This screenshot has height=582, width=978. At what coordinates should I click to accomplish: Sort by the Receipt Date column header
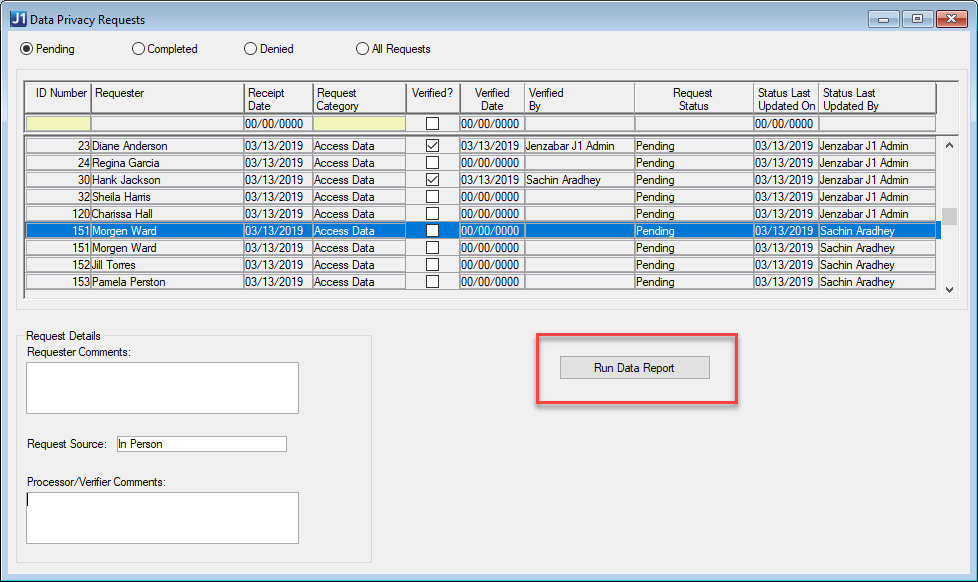tap(278, 99)
